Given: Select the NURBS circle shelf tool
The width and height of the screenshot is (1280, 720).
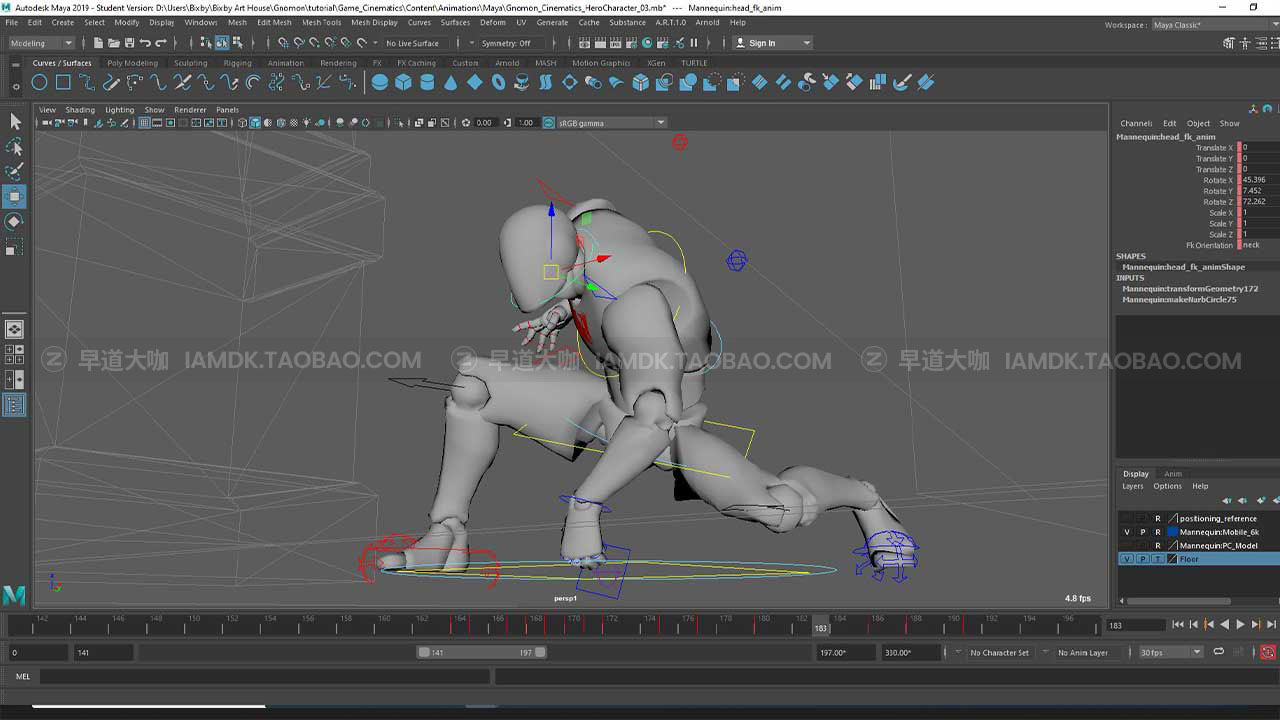Looking at the screenshot, I should tap(40, 82).
